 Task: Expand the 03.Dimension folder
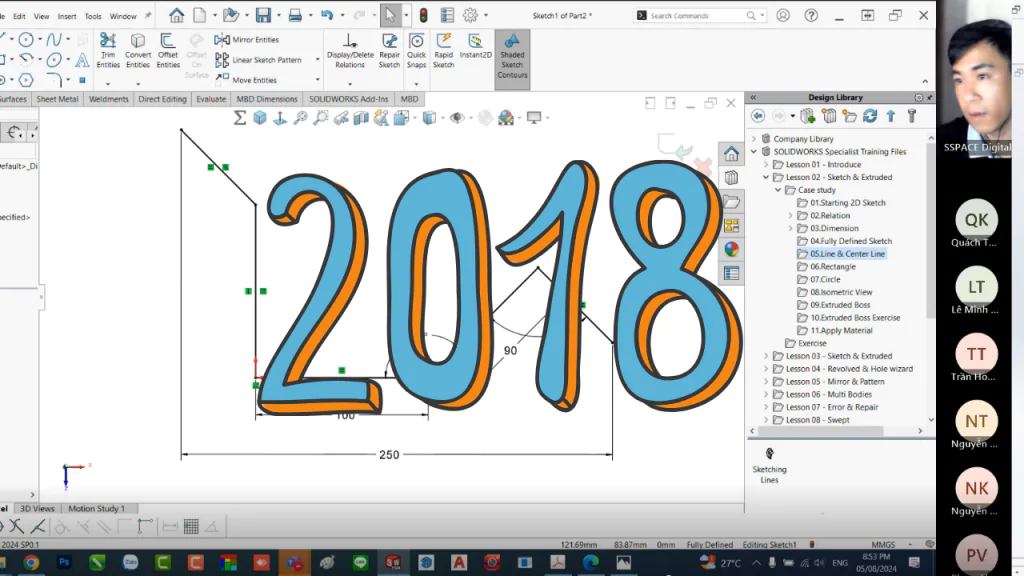click(x=791, y=229)
